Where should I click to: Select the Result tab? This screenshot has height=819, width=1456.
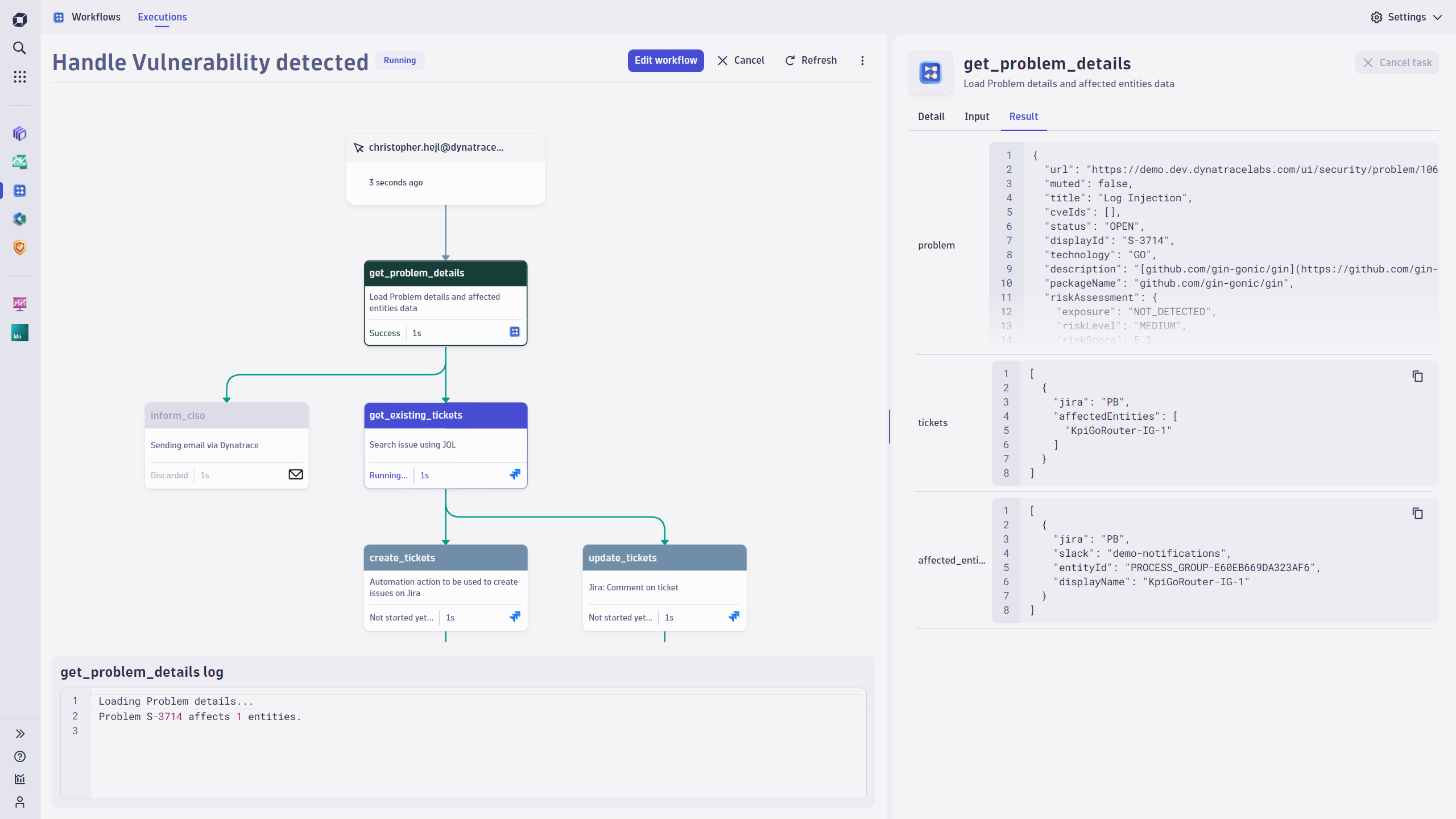1024,117
